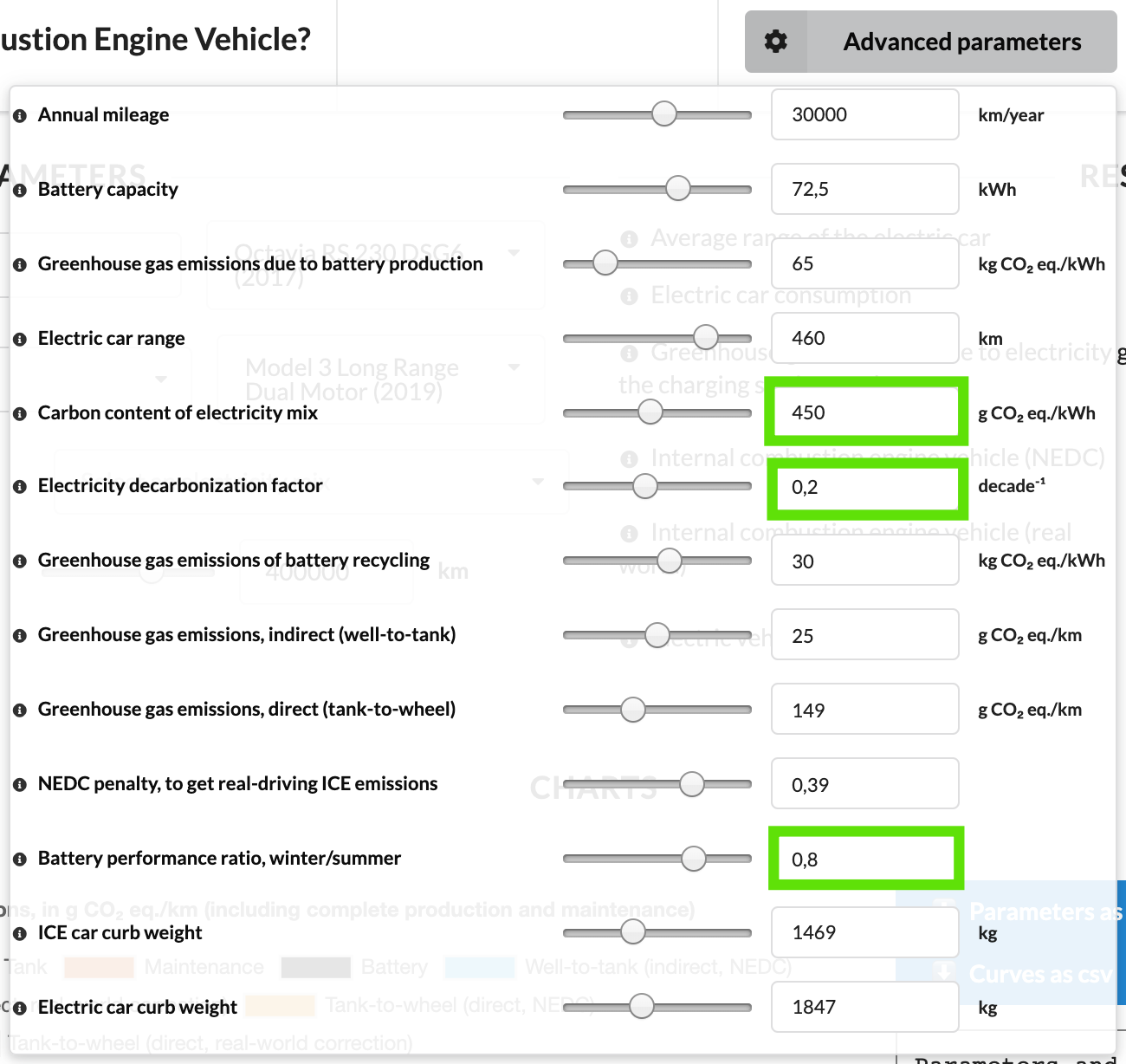This screenshot has height=1064, width=1126.
Task: Click the Electric car curb weight slider handle
Action: click(x=642, y=1006)
